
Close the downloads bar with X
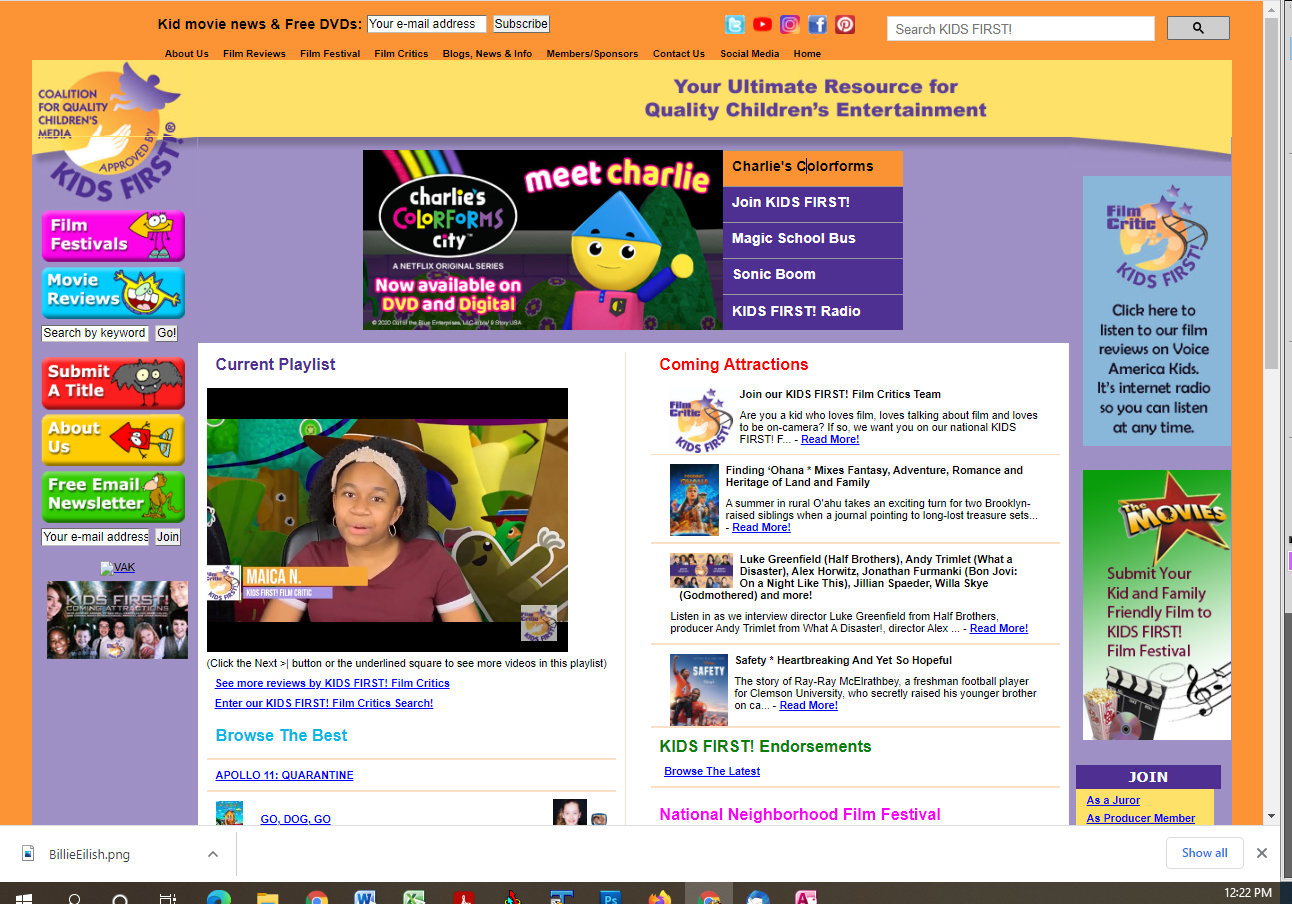(x=1262, y=853)
